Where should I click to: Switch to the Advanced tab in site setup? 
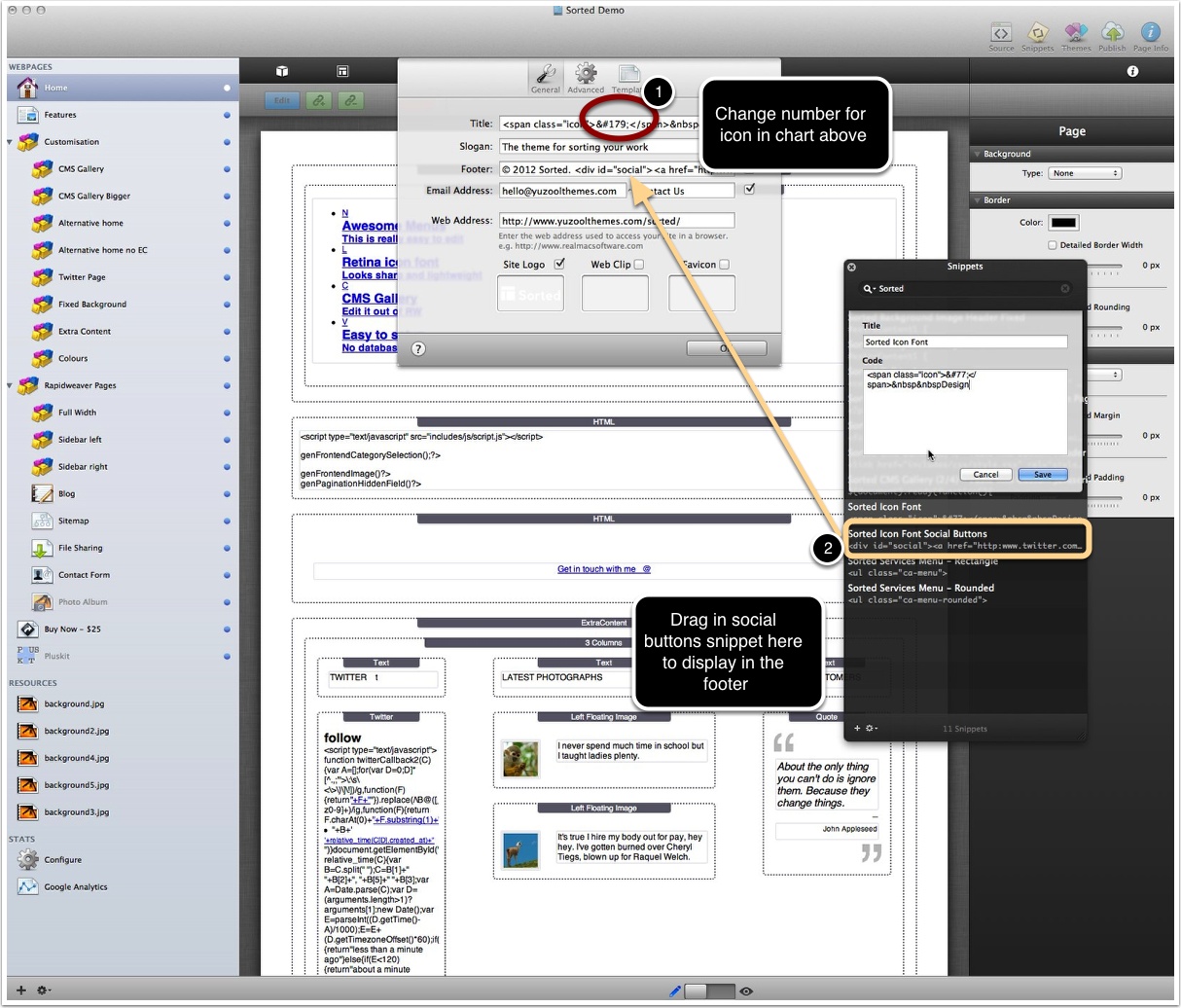click(x=586, y=79)
